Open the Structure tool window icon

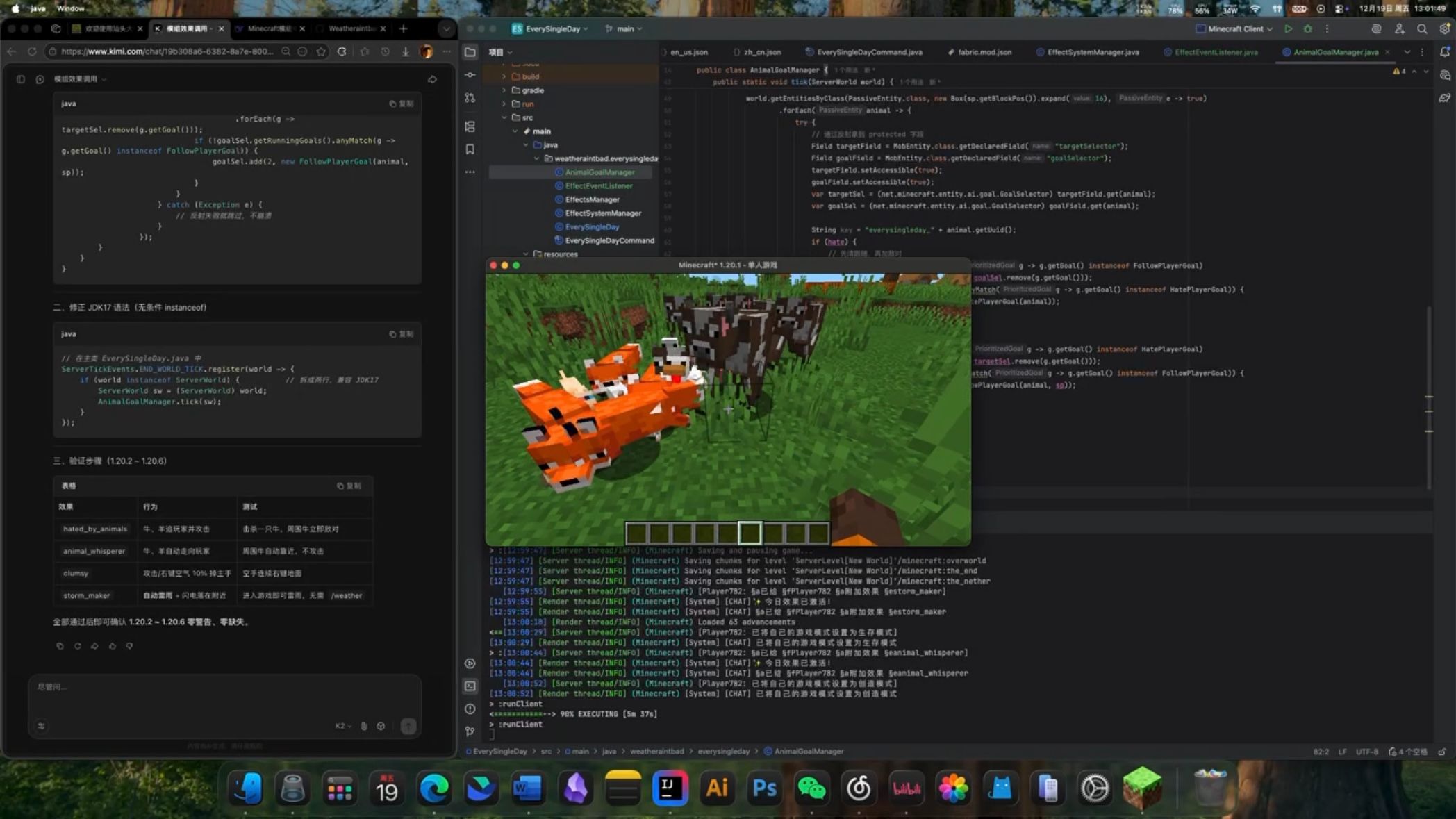[x=470, y=126]
